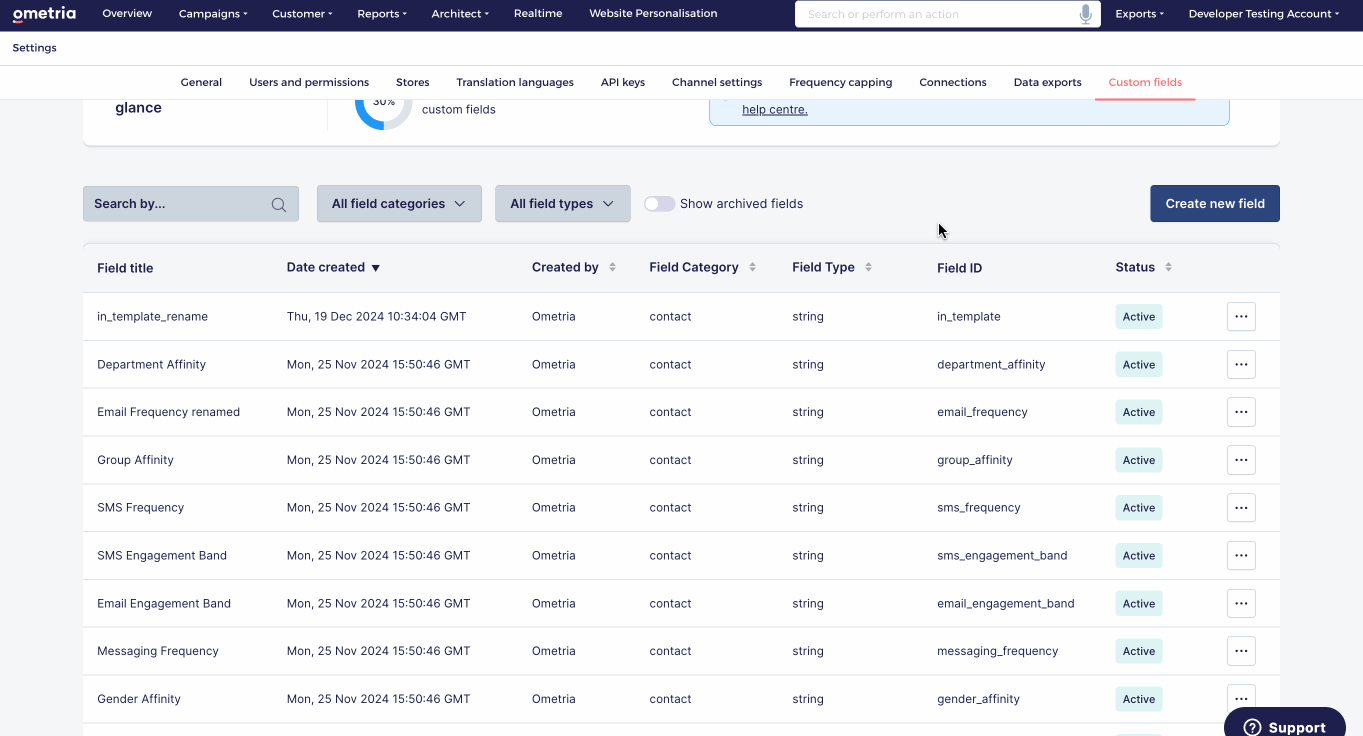Click the question mark Support icon
The width and height of the screenshot is (1363, 736).
(x=1252, y=727)
